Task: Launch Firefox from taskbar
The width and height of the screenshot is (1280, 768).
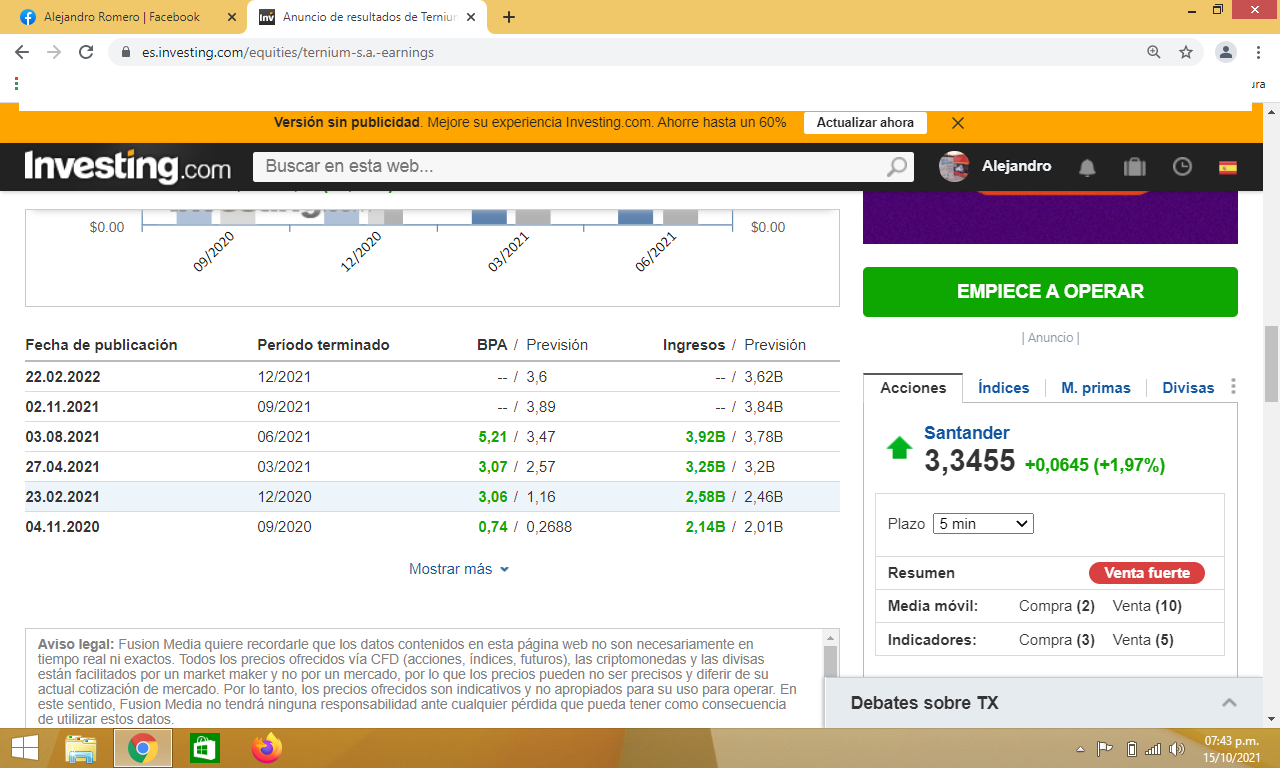Action: [x=267, y=748]
